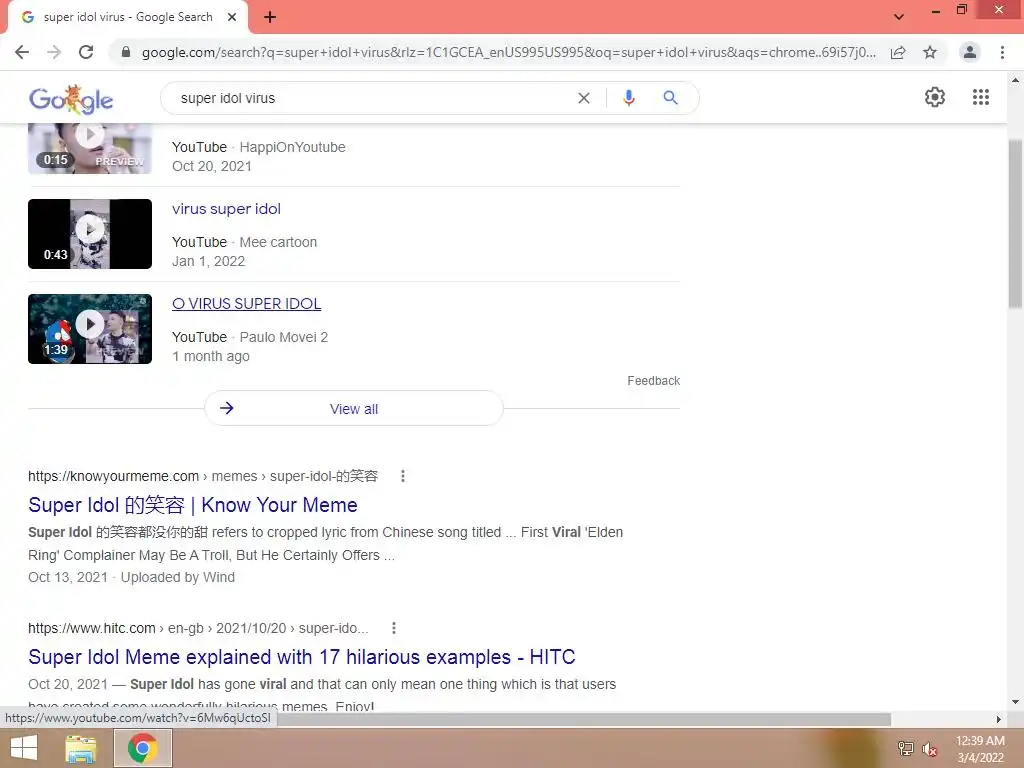Open File Explorer from the taskbar
This screenshot has width=1024, height=768.
pos(80,748)
